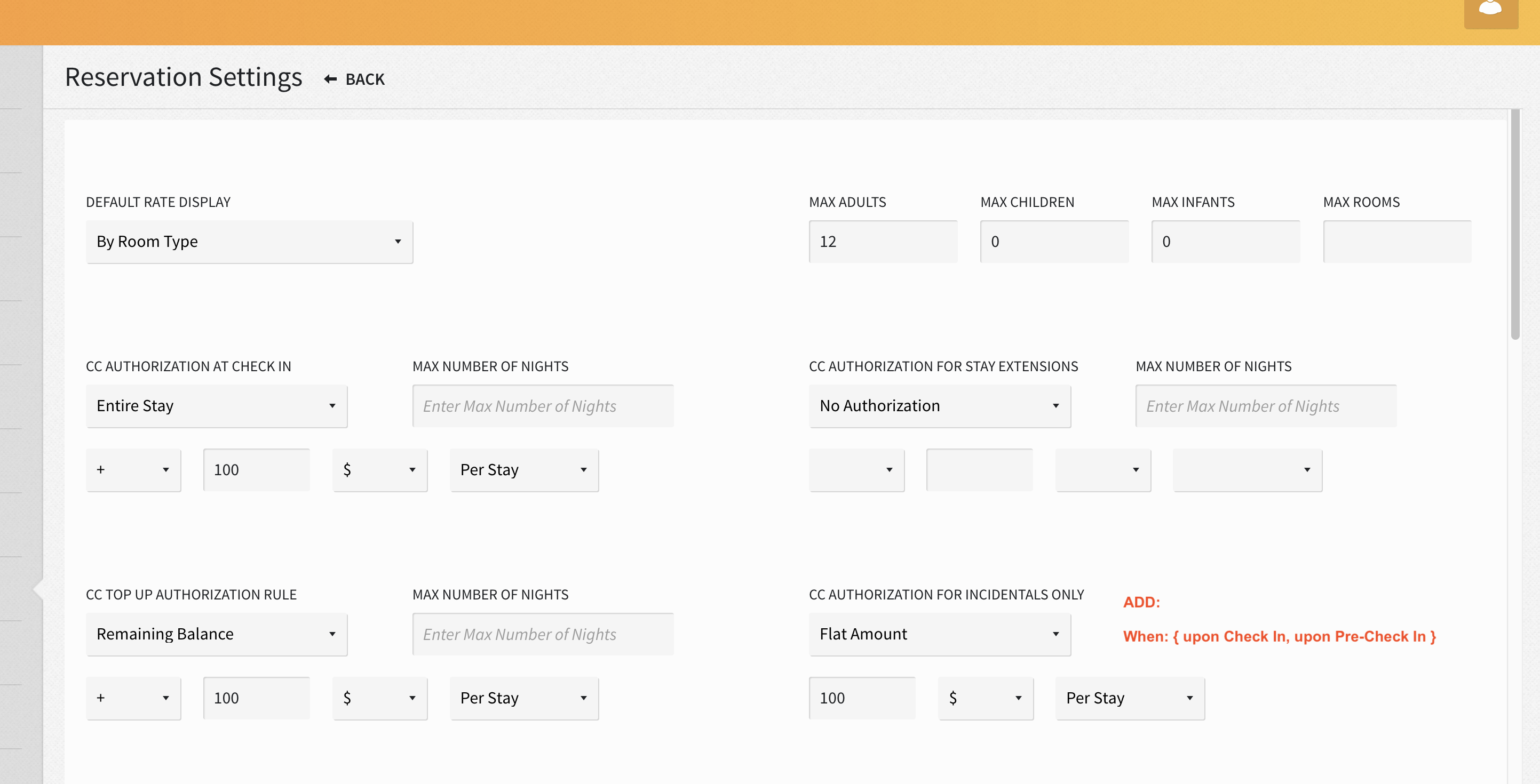Viewport: 1540px width, 784px height.
Task: Click the user profile icon in header
Action: (x=1490, y=10)
